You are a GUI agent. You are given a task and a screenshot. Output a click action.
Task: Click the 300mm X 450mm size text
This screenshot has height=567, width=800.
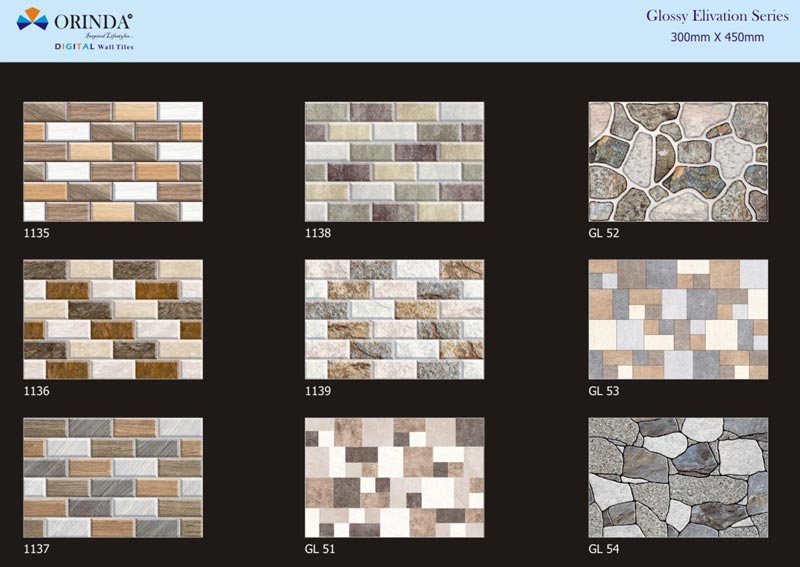(x=717, y=37)
